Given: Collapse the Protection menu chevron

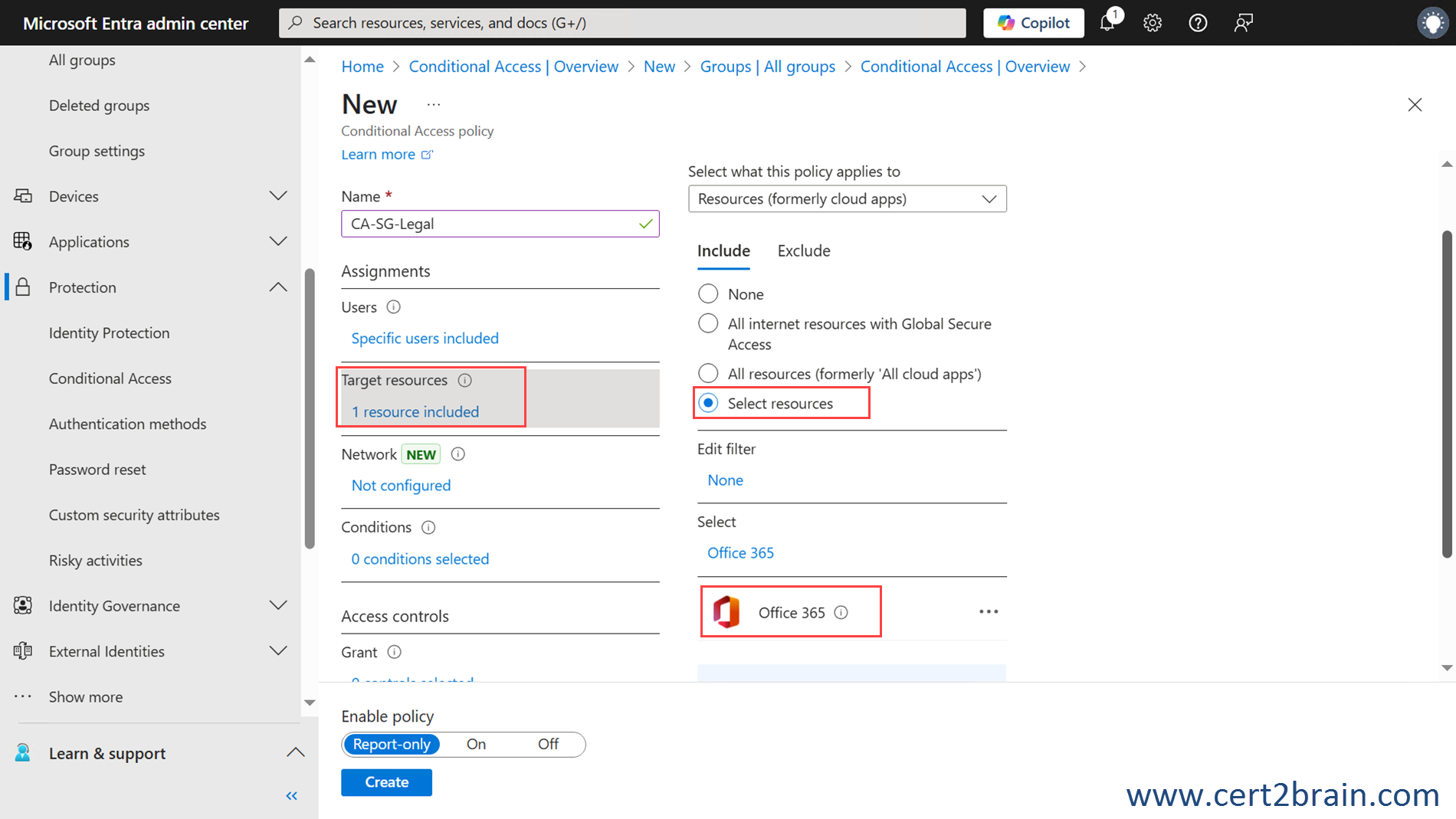Looking at the screenshot, I should (x=278, y=287).
